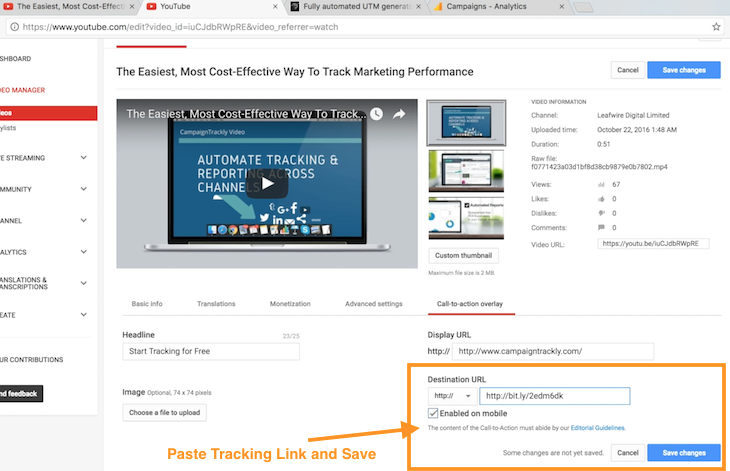Screen dimensions: 730x471
Task: Click top Cancel button
Action: (628, 70)
